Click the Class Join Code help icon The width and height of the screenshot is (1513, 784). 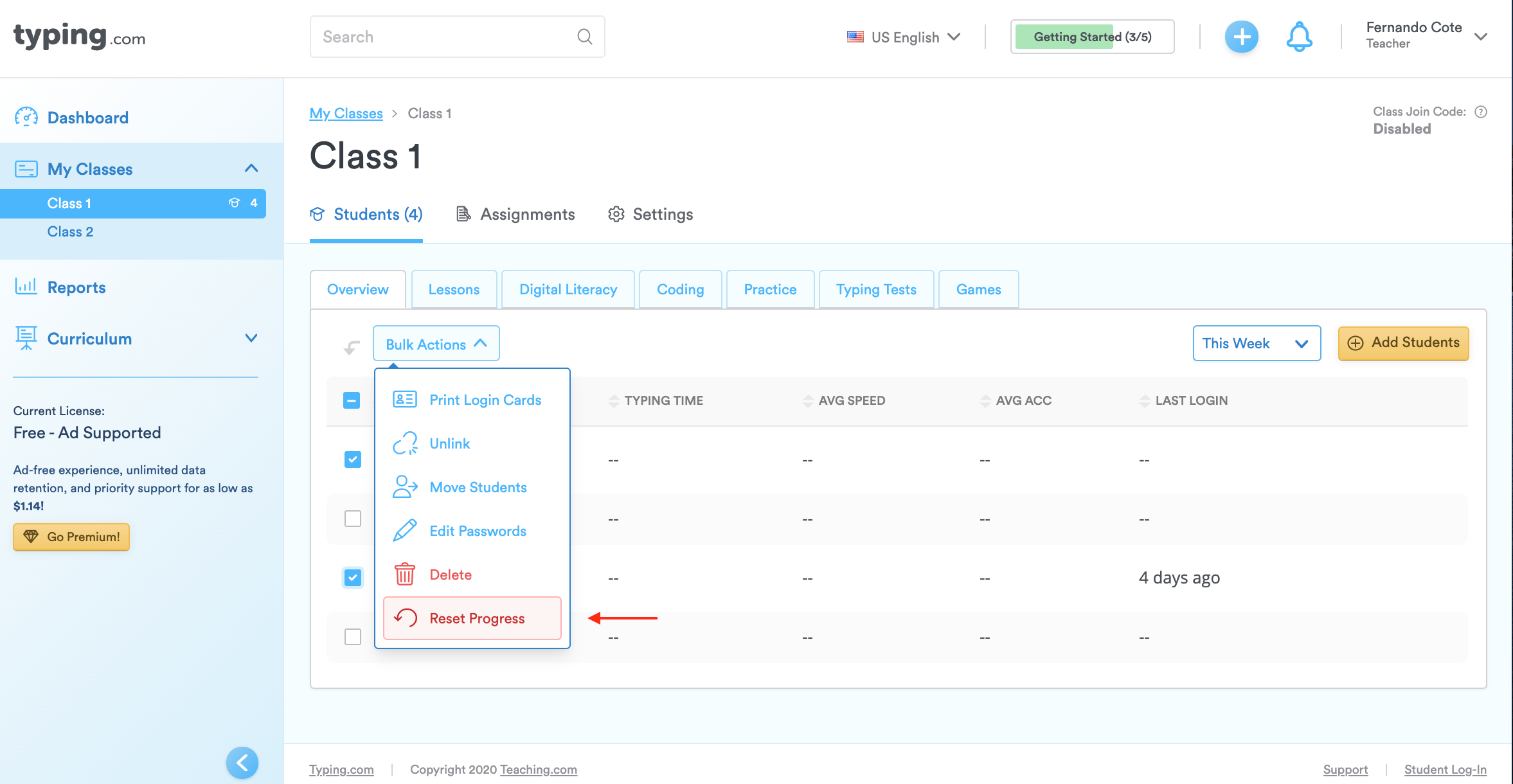1481,112
